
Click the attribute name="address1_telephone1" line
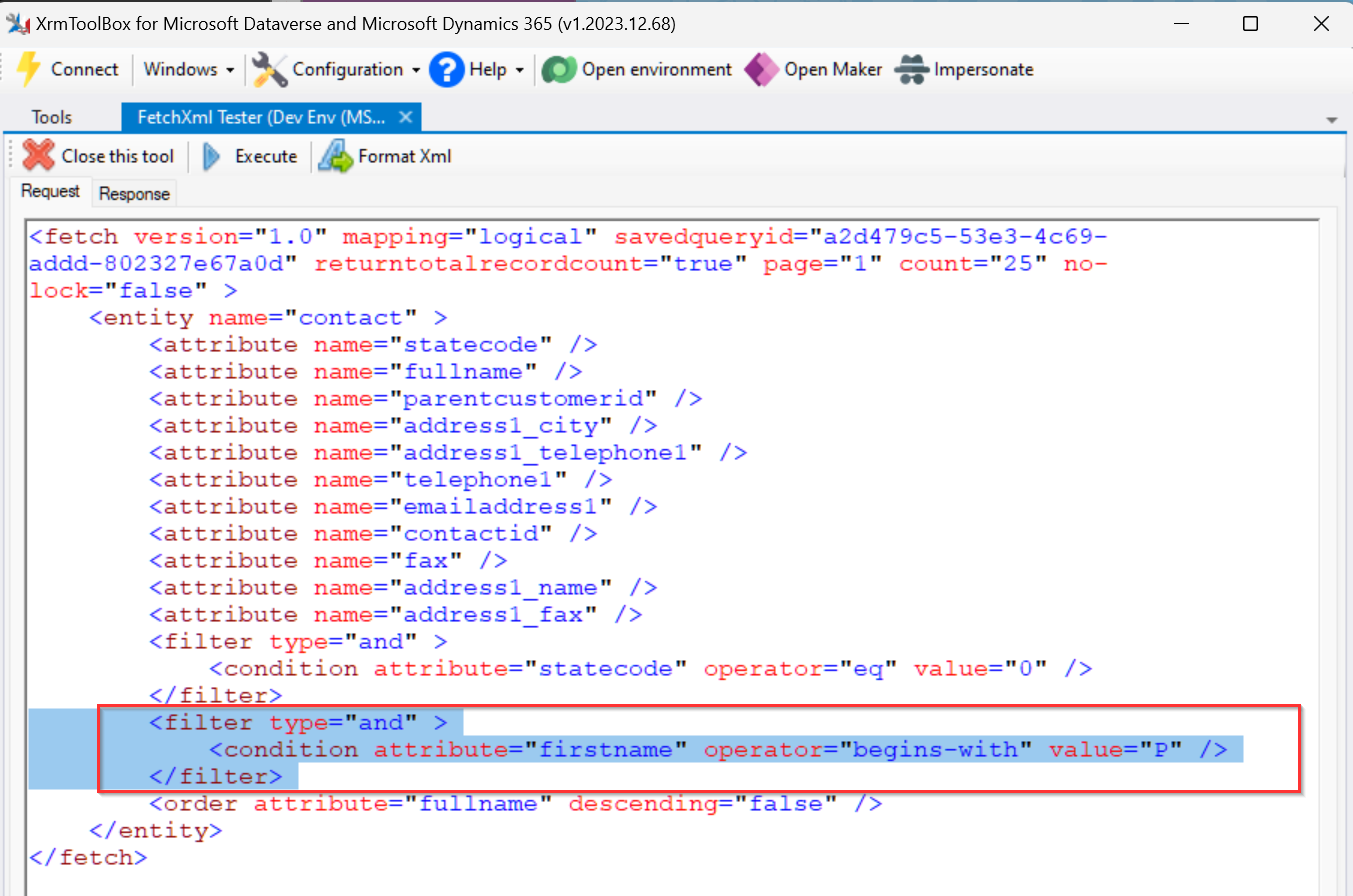pyautogui.click(x=448, y=453)
